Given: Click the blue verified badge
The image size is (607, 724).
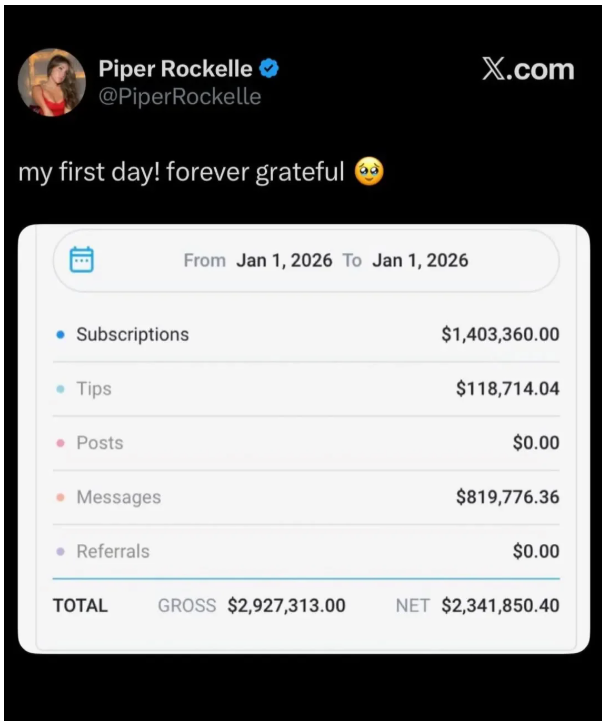Looking at the screenshot, I should (269, 69).
